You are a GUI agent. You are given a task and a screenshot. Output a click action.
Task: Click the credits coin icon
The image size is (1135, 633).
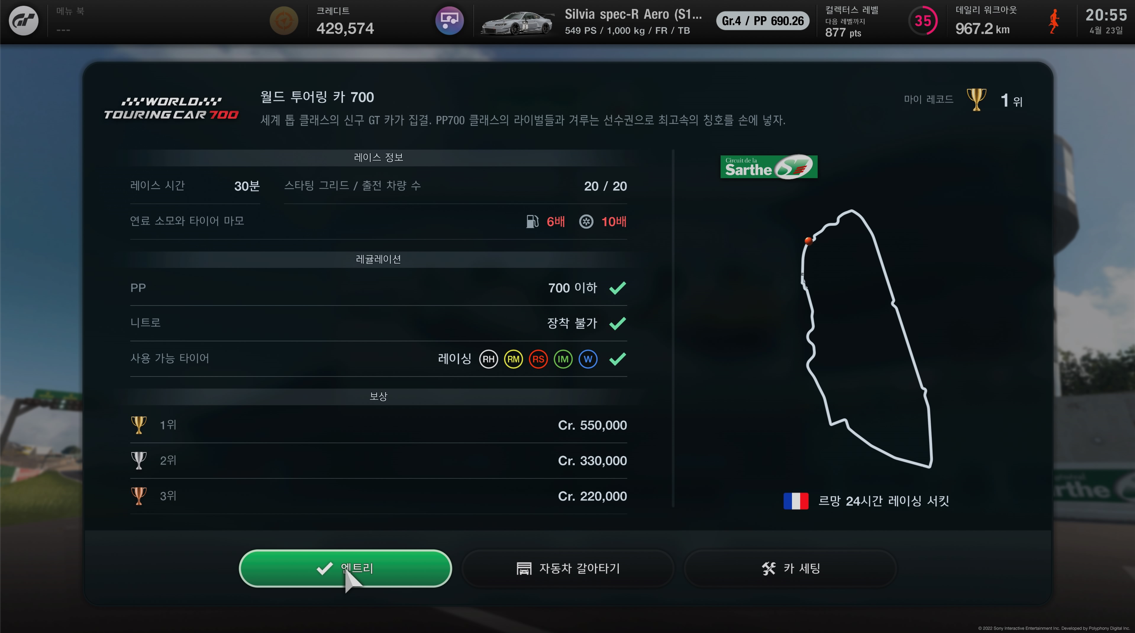[284, 20]
